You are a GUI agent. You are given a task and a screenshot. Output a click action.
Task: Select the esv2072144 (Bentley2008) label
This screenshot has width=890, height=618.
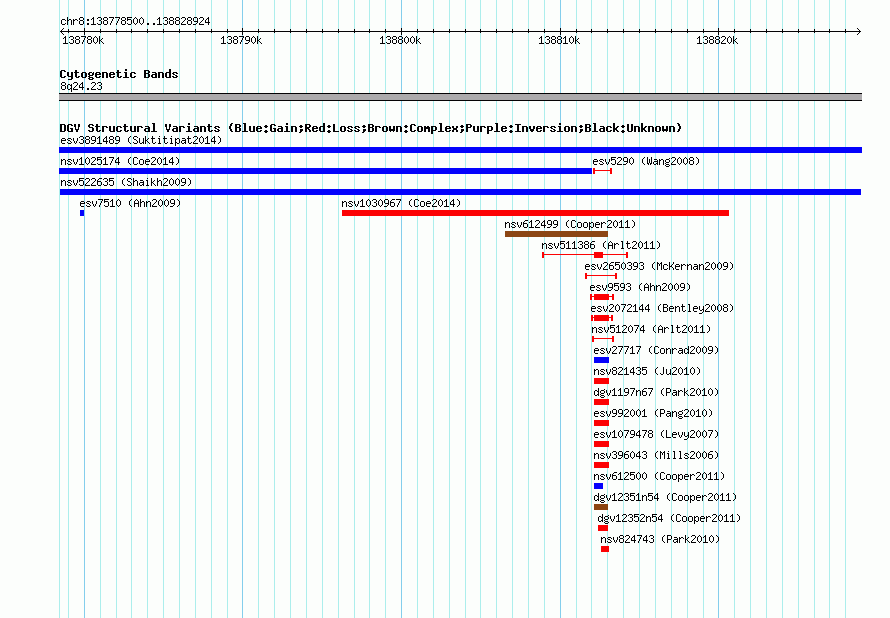point(662,308)
